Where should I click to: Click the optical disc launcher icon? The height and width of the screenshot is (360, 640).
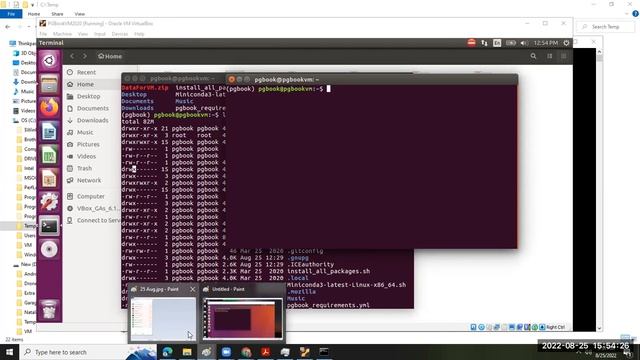click(x=49, y=249)
